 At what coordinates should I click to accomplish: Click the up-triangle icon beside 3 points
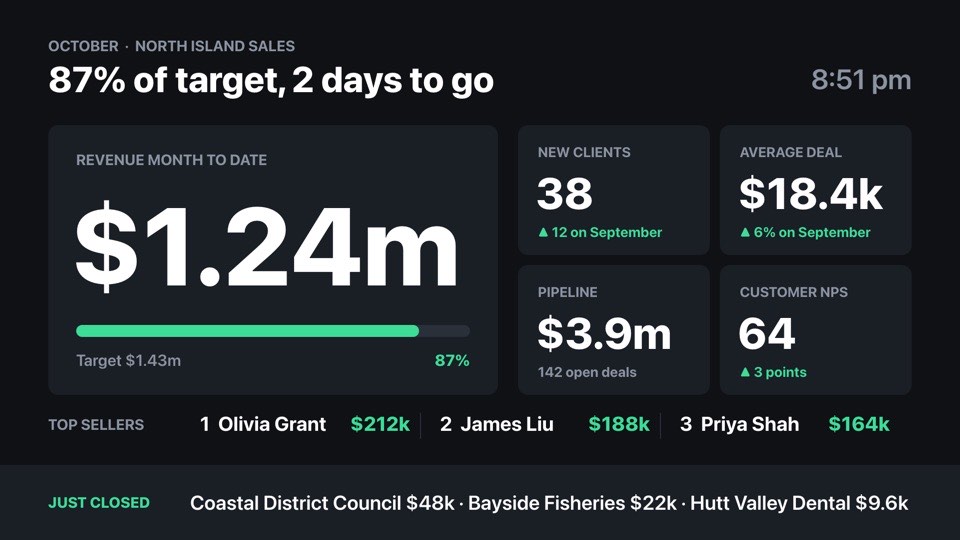[x=745, y=372]
